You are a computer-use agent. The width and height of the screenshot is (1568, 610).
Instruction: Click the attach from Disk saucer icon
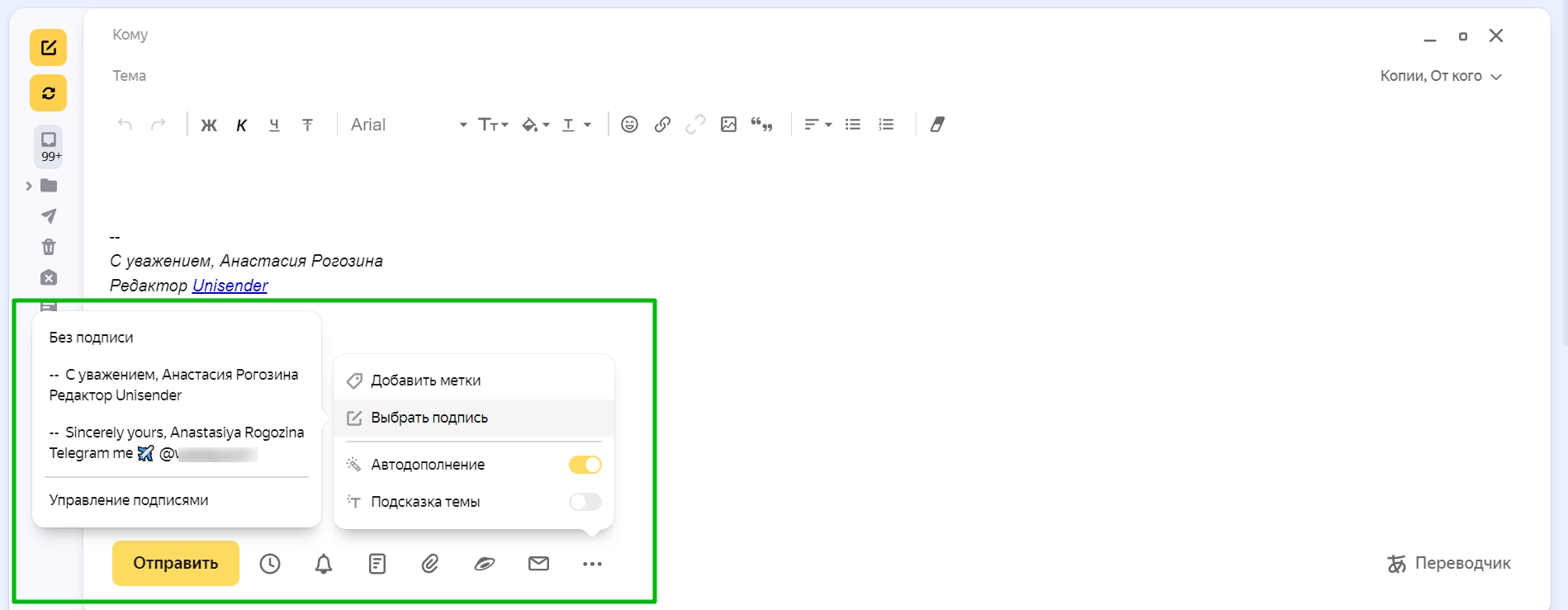pyautogui.click(x=485, y=564)
